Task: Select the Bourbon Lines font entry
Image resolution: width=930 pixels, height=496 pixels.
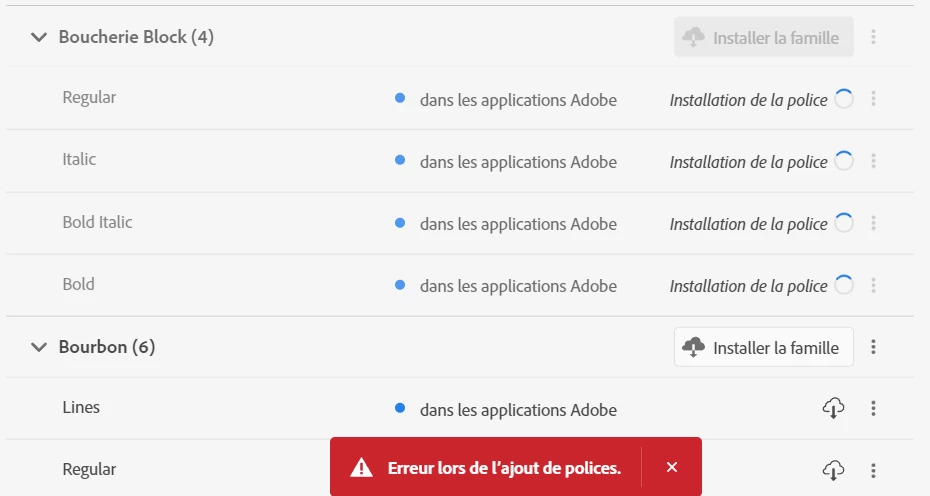Action: pyautogui.click(x=460, y=408)
